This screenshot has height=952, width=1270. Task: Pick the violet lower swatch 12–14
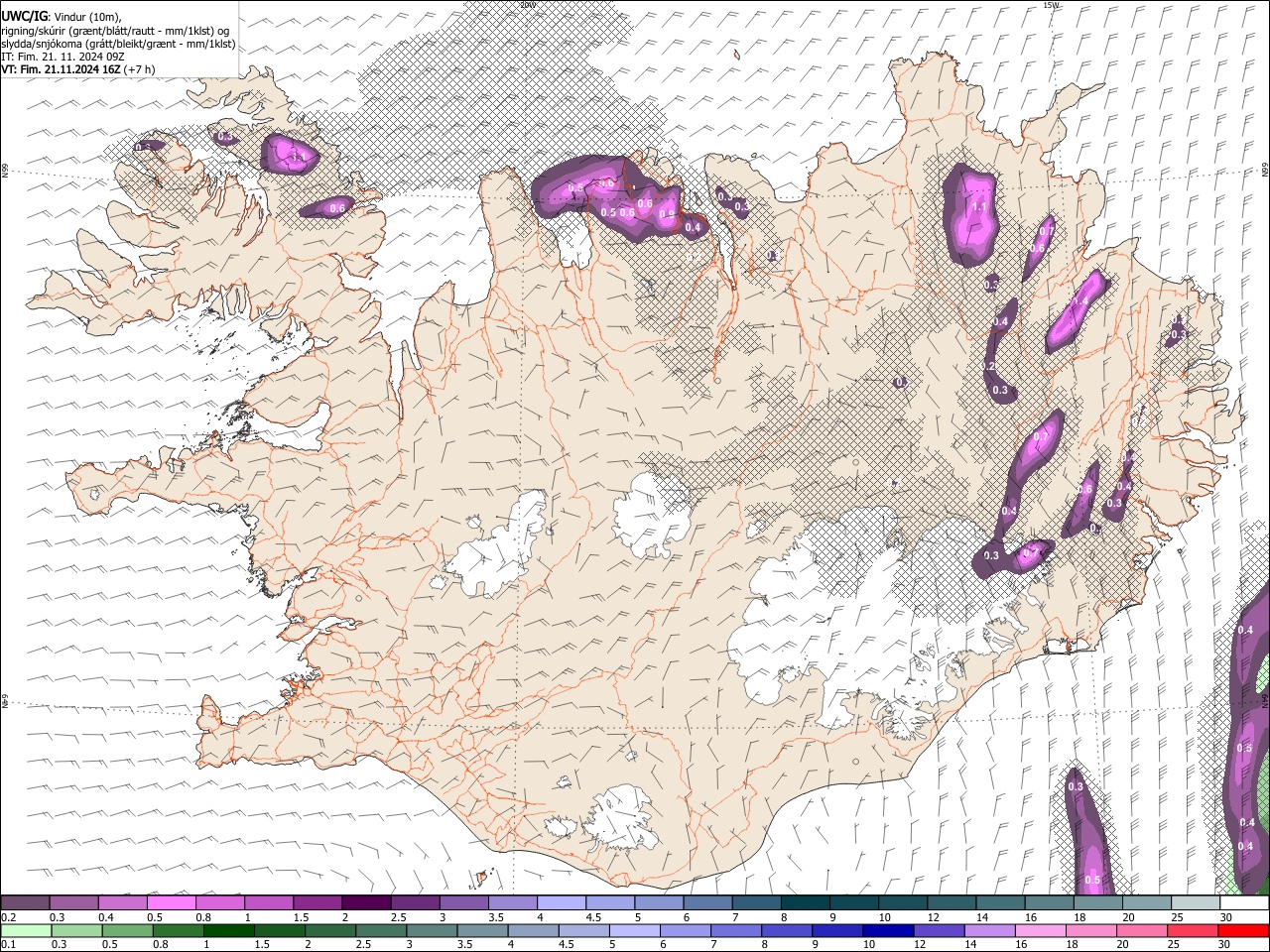(939, 930)
